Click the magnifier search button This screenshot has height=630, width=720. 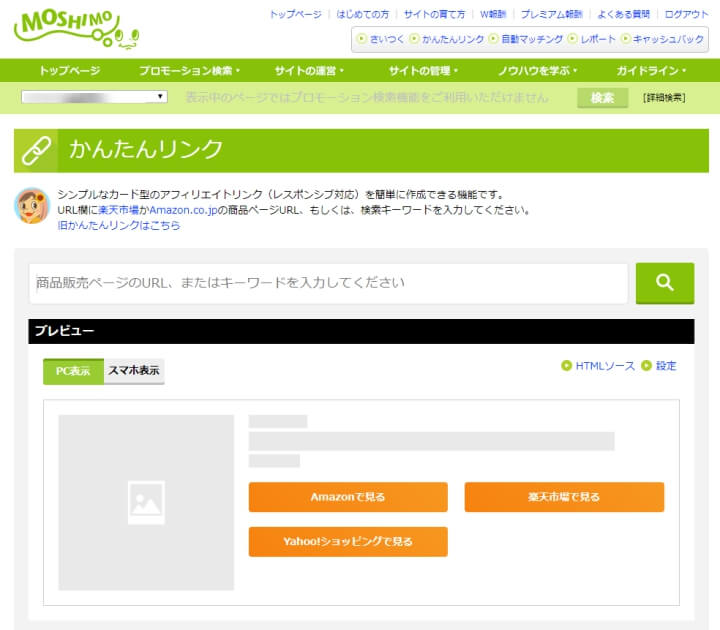[664, 283]
